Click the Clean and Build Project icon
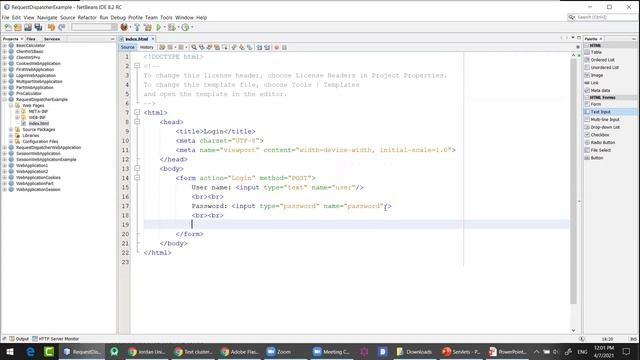Screen dimensions: 640x360 coord(147,27)
